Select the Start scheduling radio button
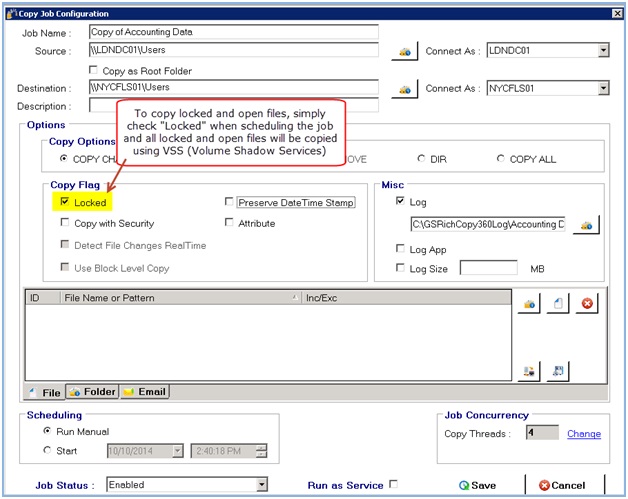Viewport: 628px width, 499px height. click(x=47, y=450)
